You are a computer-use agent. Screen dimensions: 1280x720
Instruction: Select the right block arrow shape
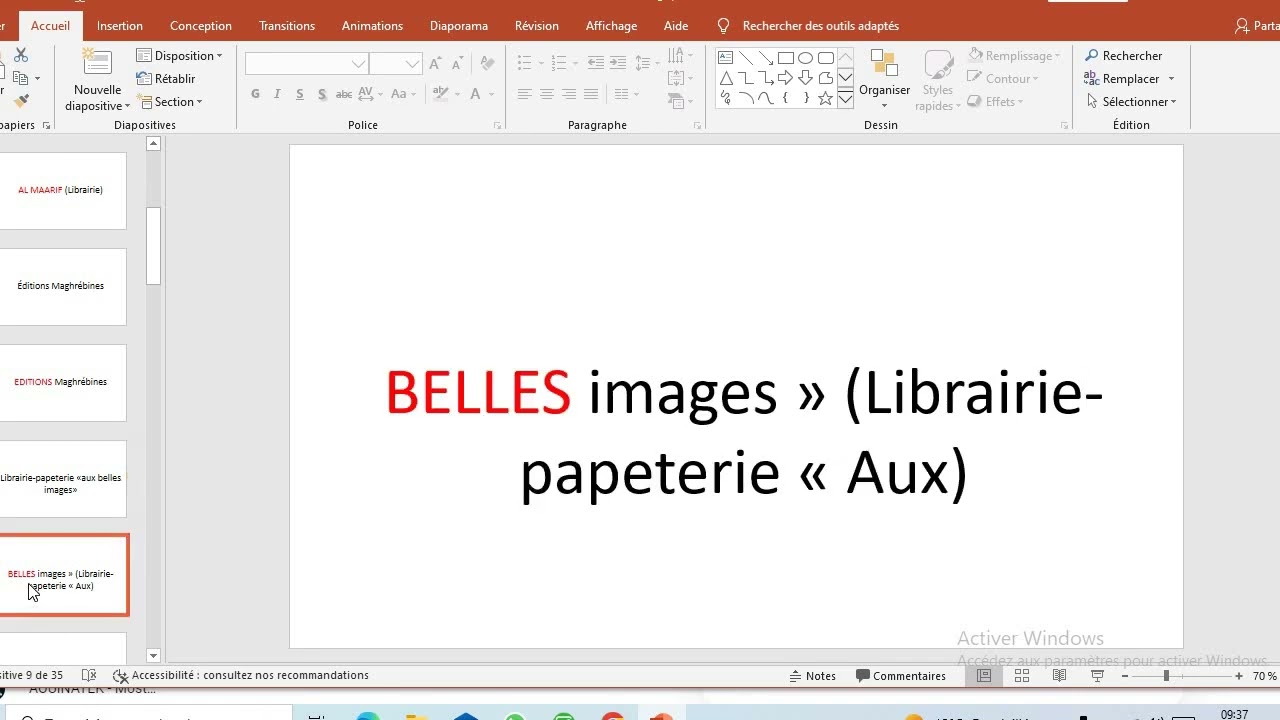pyautogui.click(x=786, y=78)
